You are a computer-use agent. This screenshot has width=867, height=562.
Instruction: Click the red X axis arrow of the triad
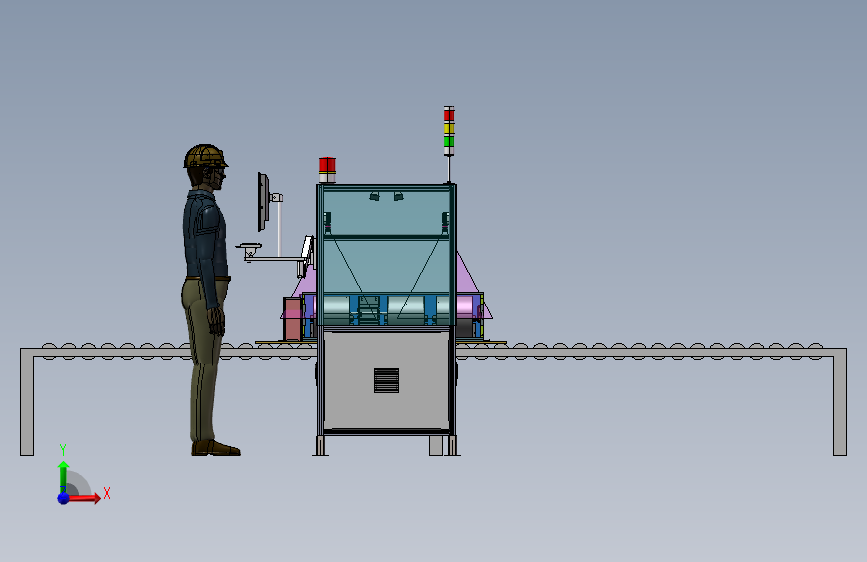(85, 498)
